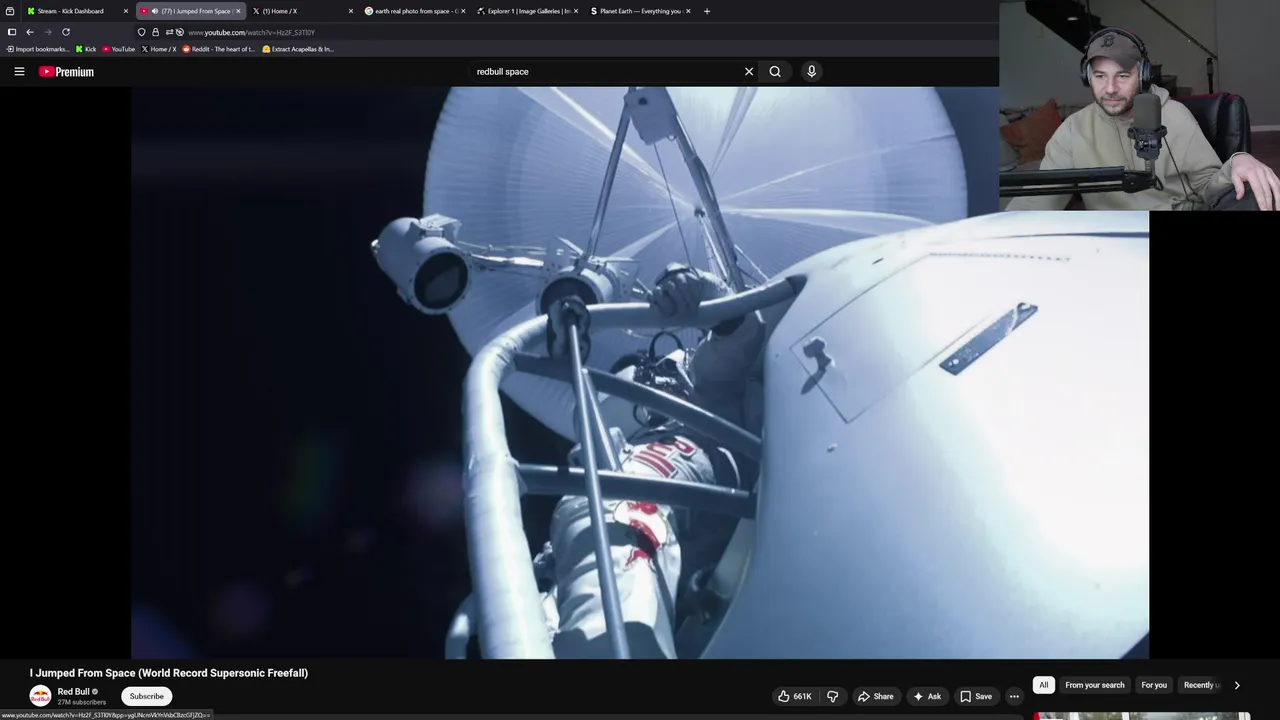Click the 27M subscribers text
Screen dimensions: 1280x720
click(x=81, y=702)
